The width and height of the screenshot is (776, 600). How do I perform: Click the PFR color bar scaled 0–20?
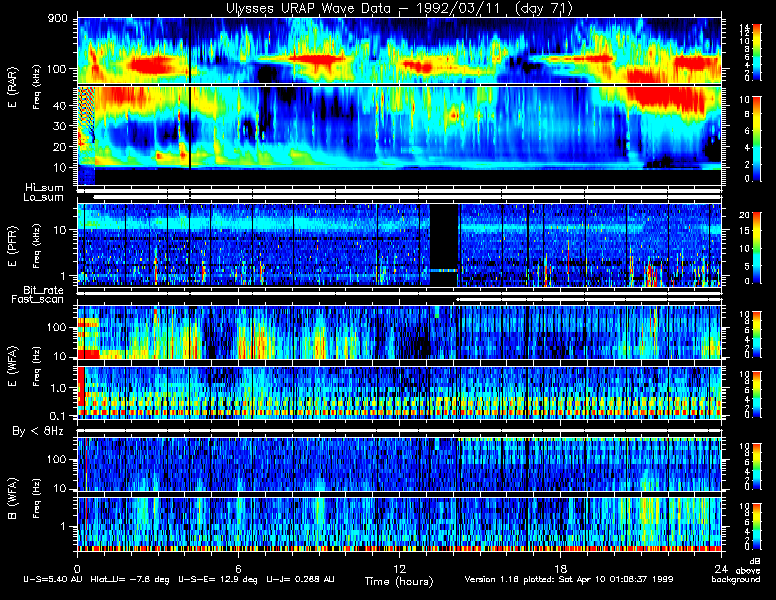(757, 248)
